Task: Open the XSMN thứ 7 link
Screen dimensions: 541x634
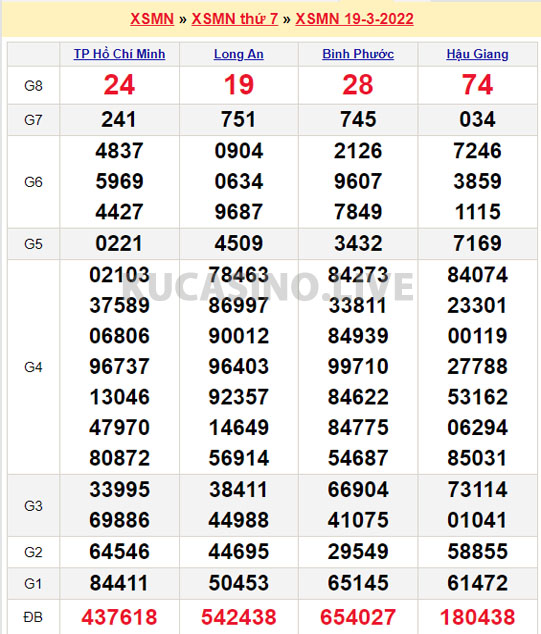Action: coord(235,19)
